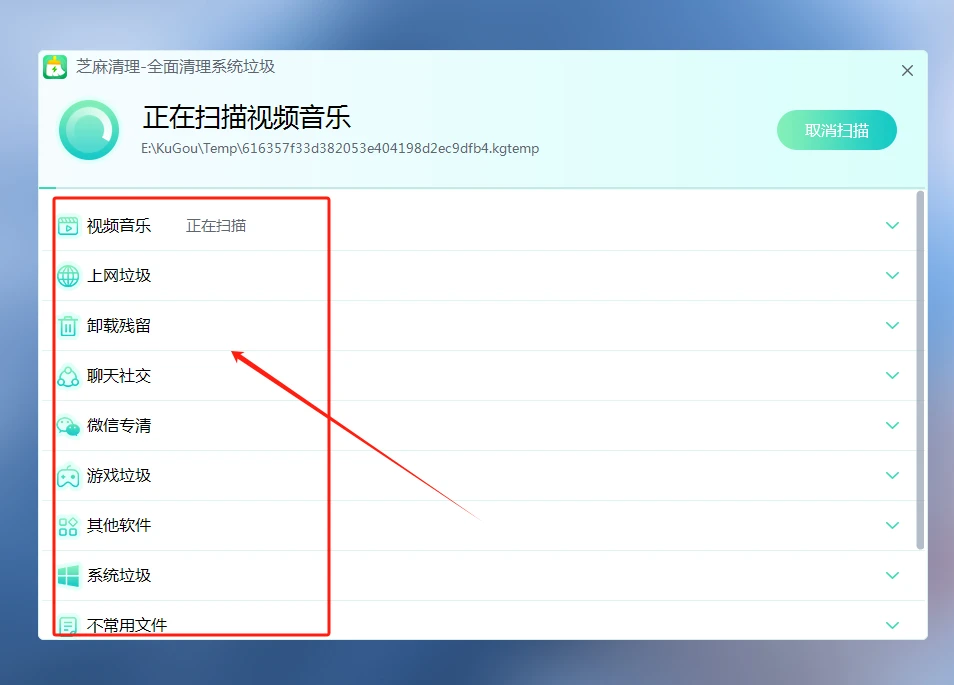This screenshot has width=954, height=685.
Task: Select the 其他软件 category label
Action: point(119,525)
